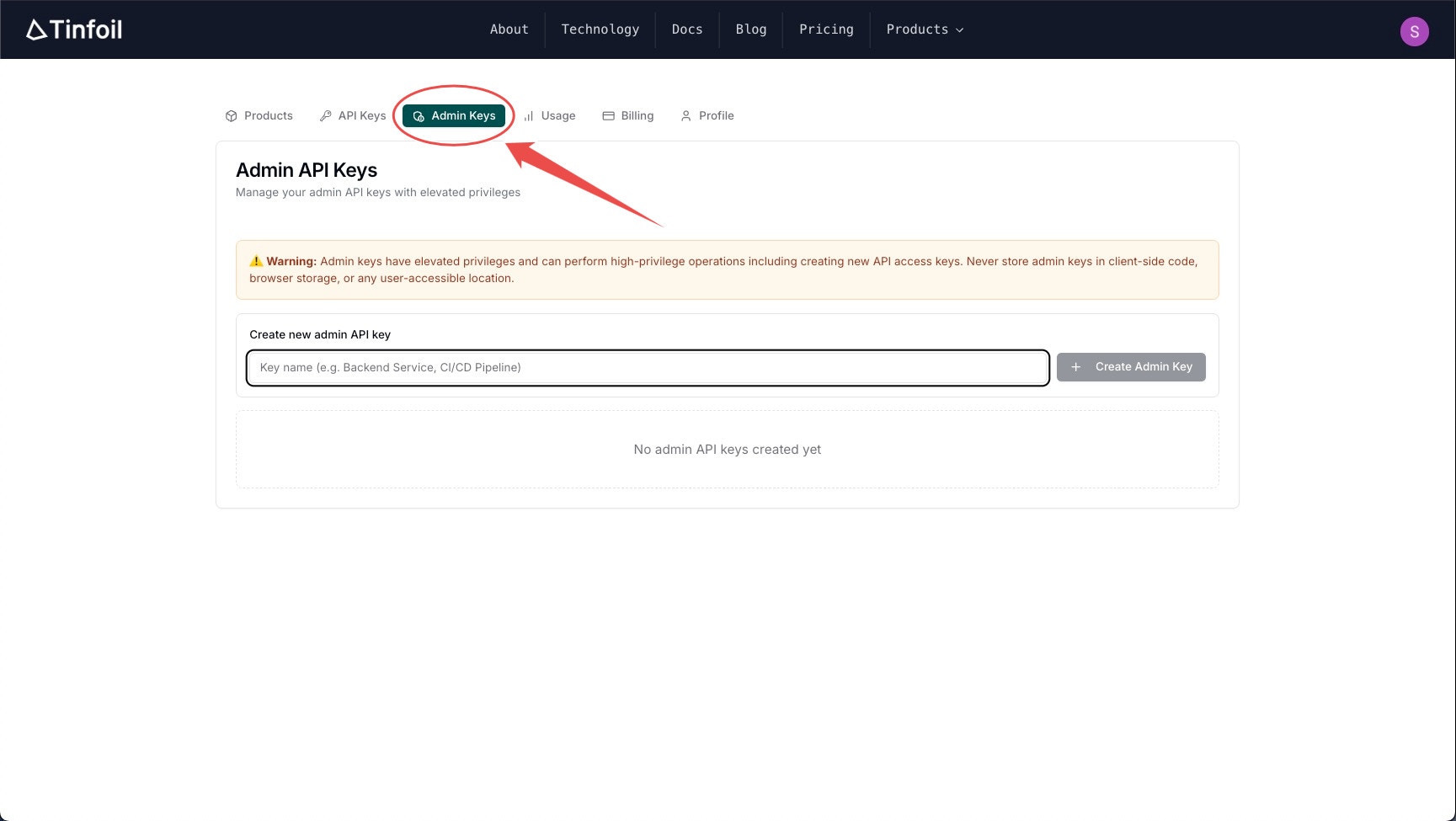Click the warning triangle icon
1456x821 pixels.
256,261
